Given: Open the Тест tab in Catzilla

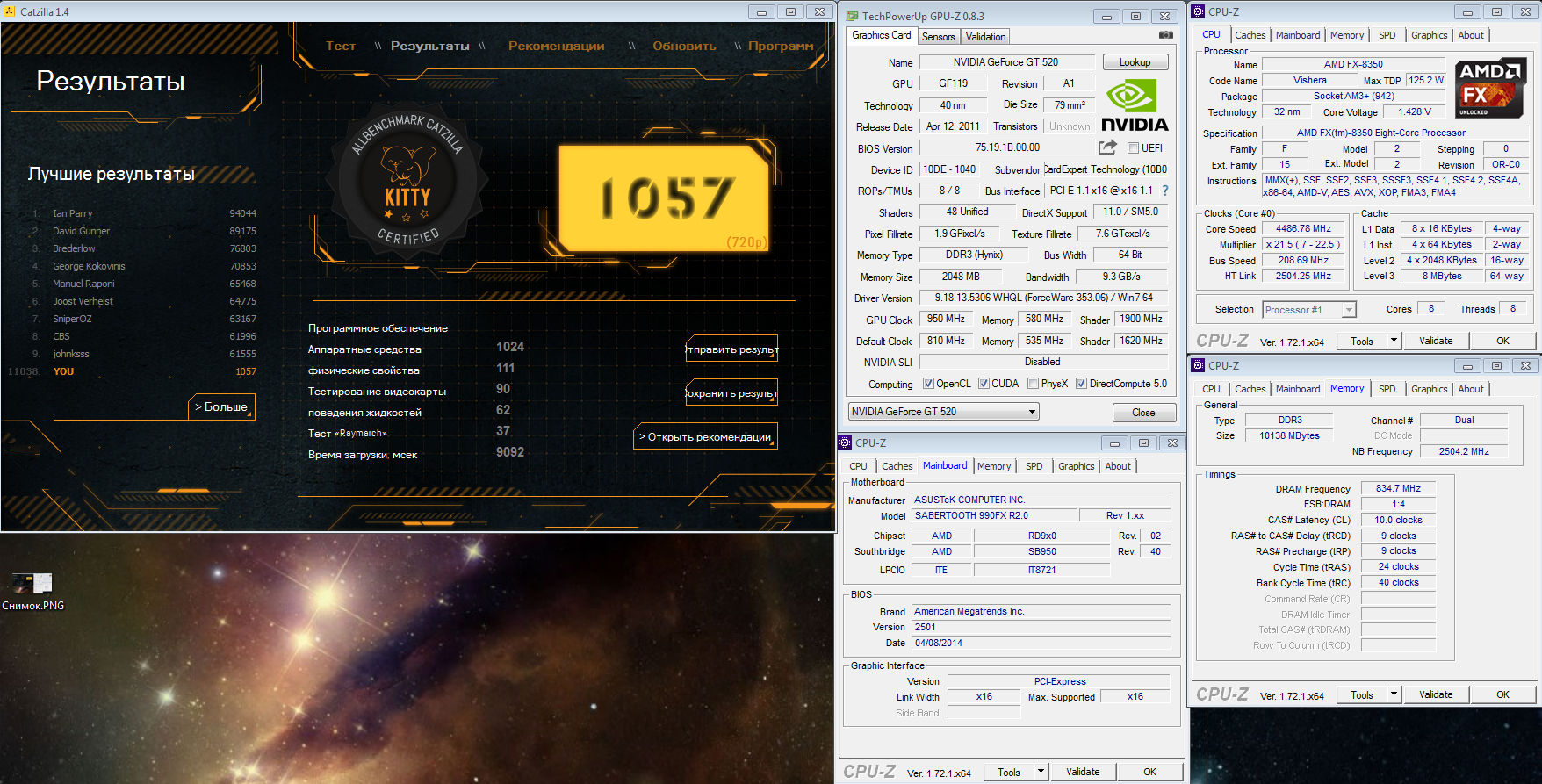Looking at the screenshot, I should click(341, 46).
